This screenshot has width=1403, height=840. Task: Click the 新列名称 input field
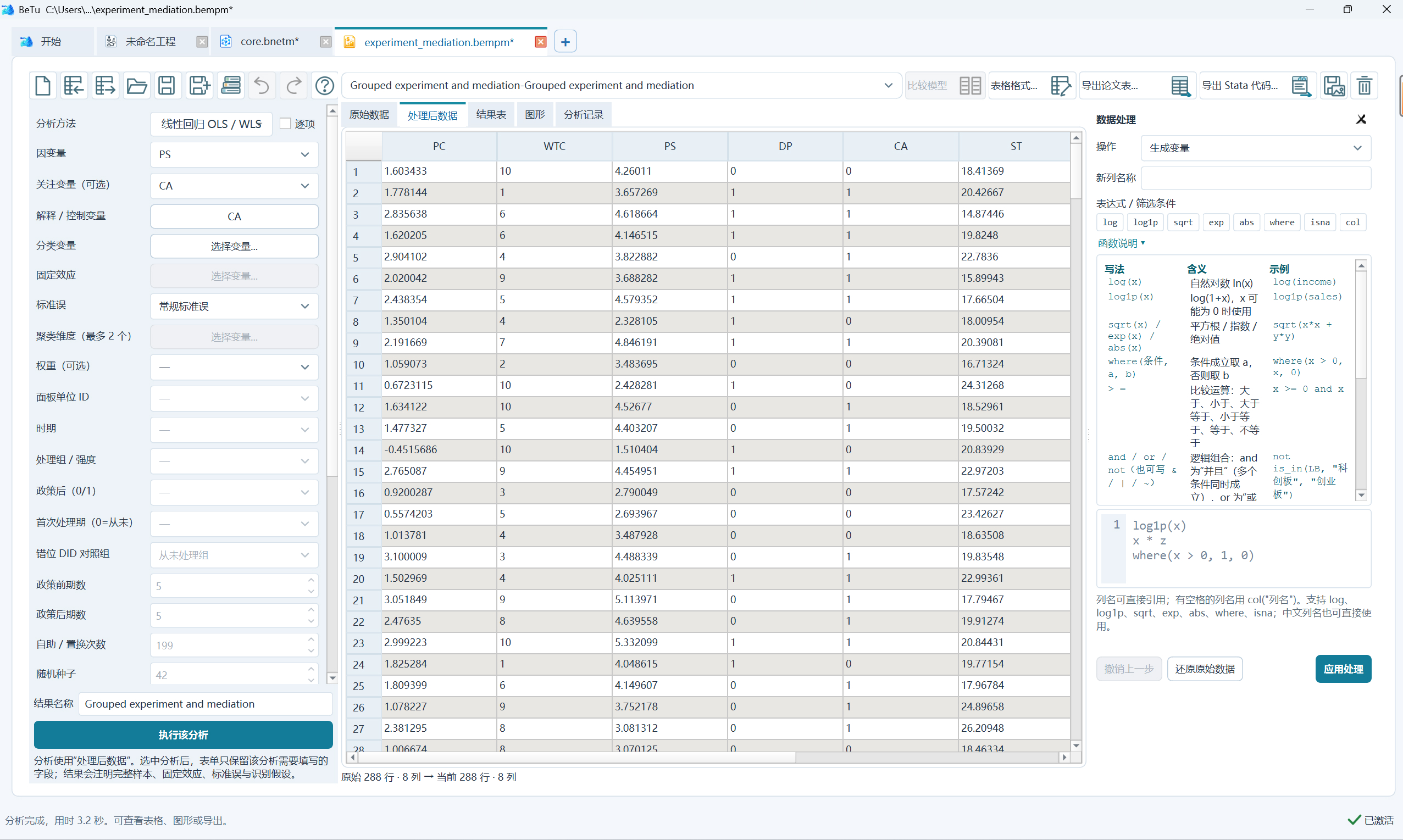1256,178
